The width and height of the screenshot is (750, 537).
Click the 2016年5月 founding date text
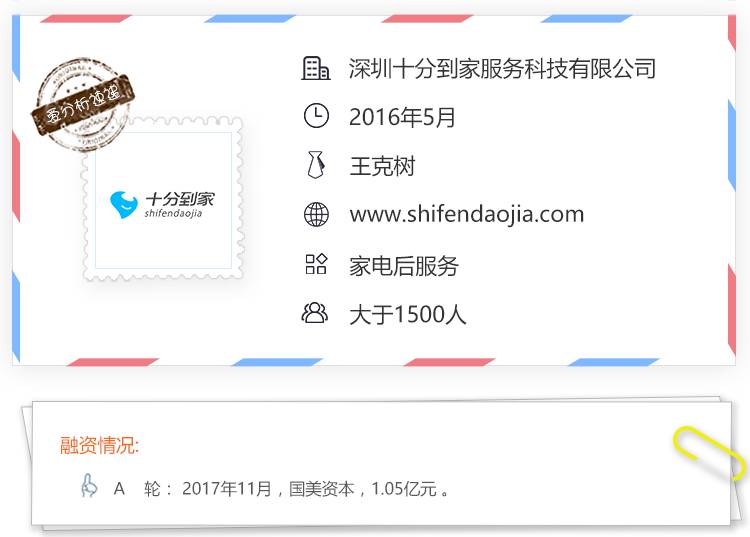coord(402,117)
